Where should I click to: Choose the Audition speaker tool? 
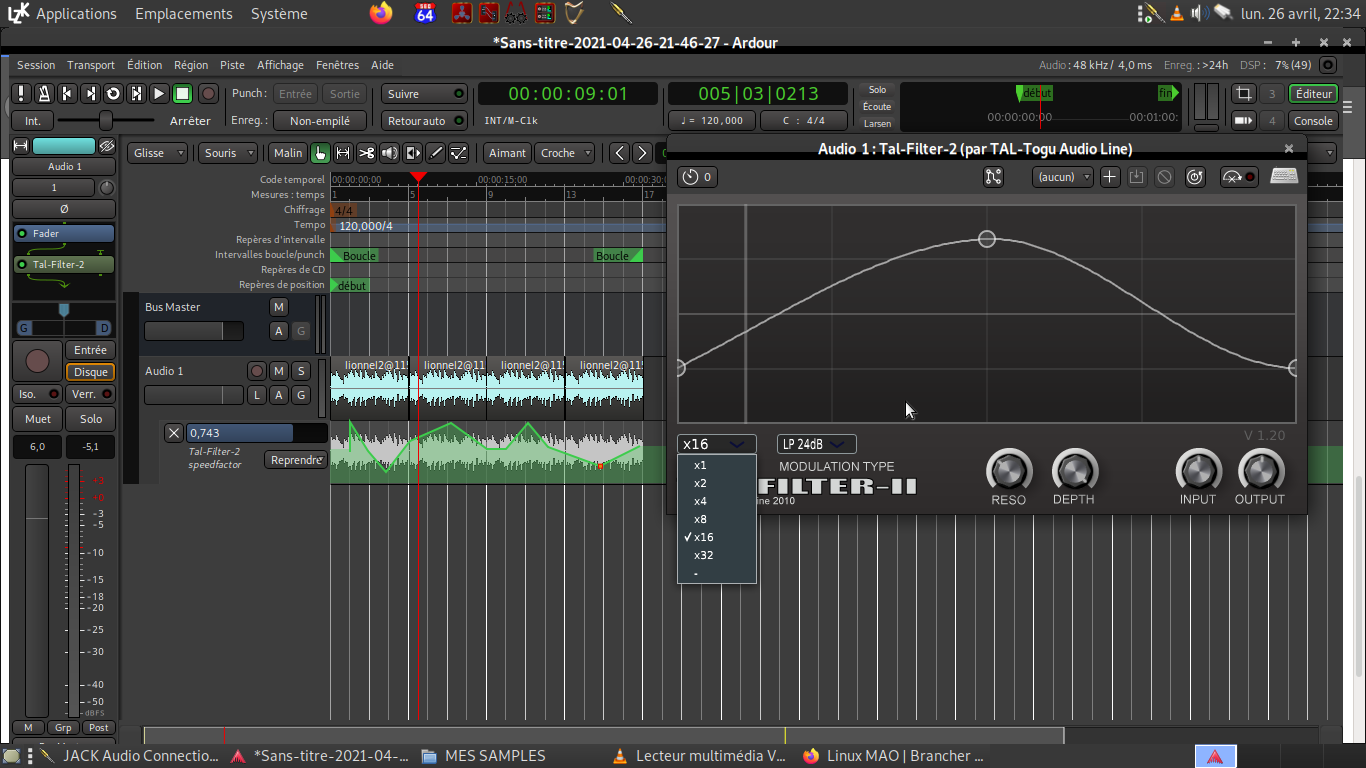click(x=389, y=153)
